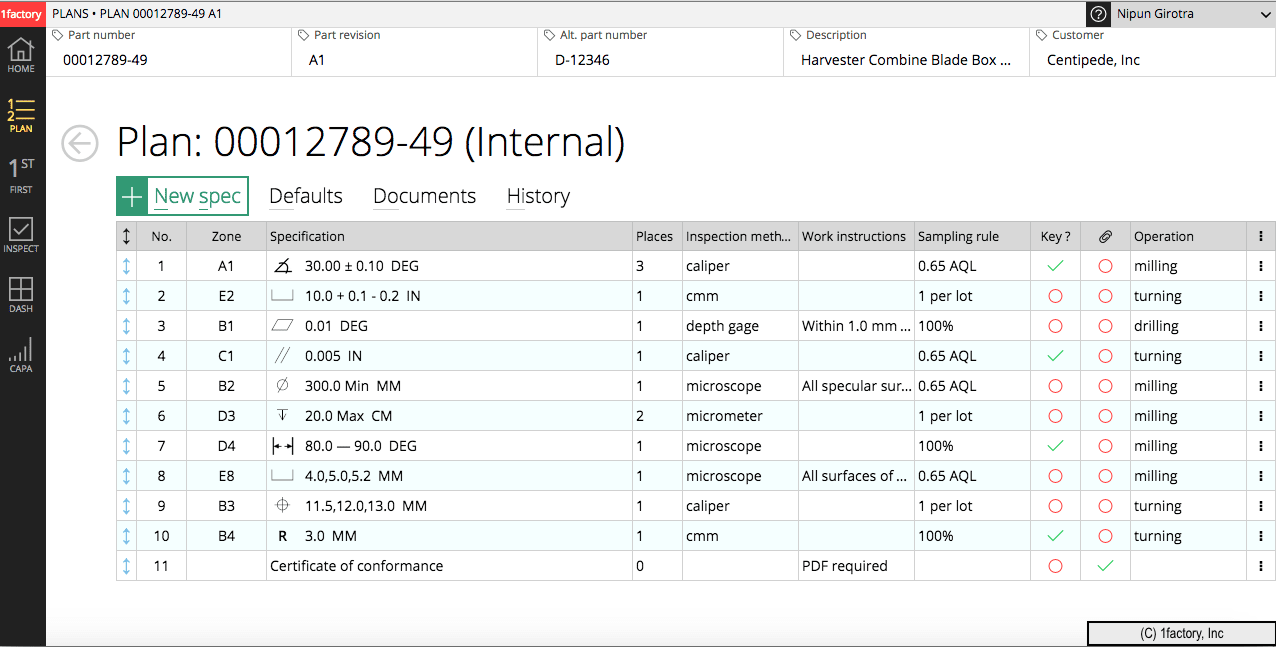Click the back arrow beside Plan title
This screenshot has width=1276, height=647.
click(80, 143)
